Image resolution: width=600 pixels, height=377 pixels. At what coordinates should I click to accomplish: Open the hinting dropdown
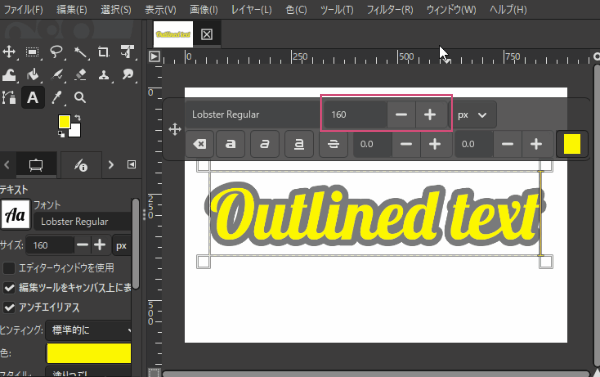(89, 330)
